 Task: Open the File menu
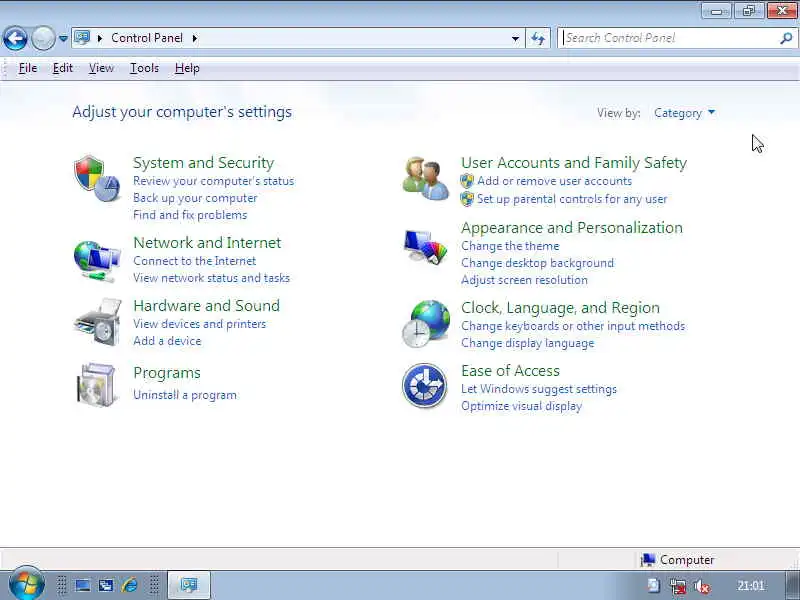pyautogui.click(x=28, y=68)
